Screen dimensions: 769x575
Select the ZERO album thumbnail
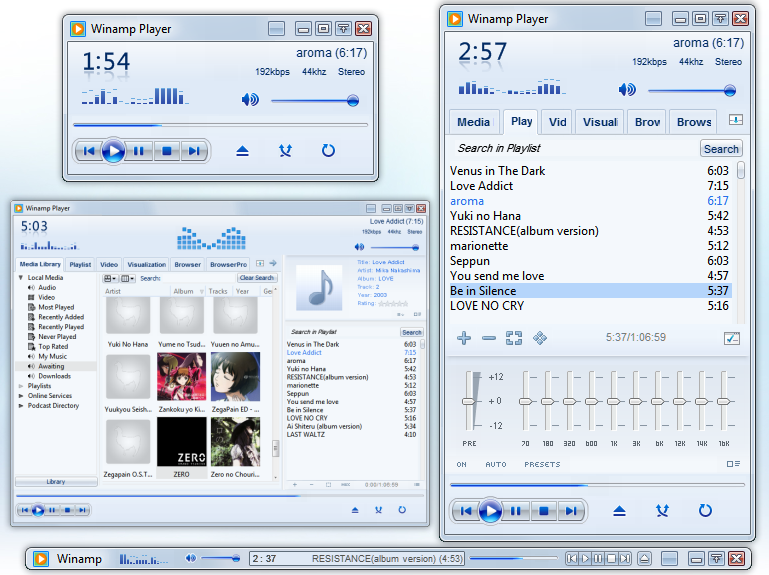click(x=181, y=442)
